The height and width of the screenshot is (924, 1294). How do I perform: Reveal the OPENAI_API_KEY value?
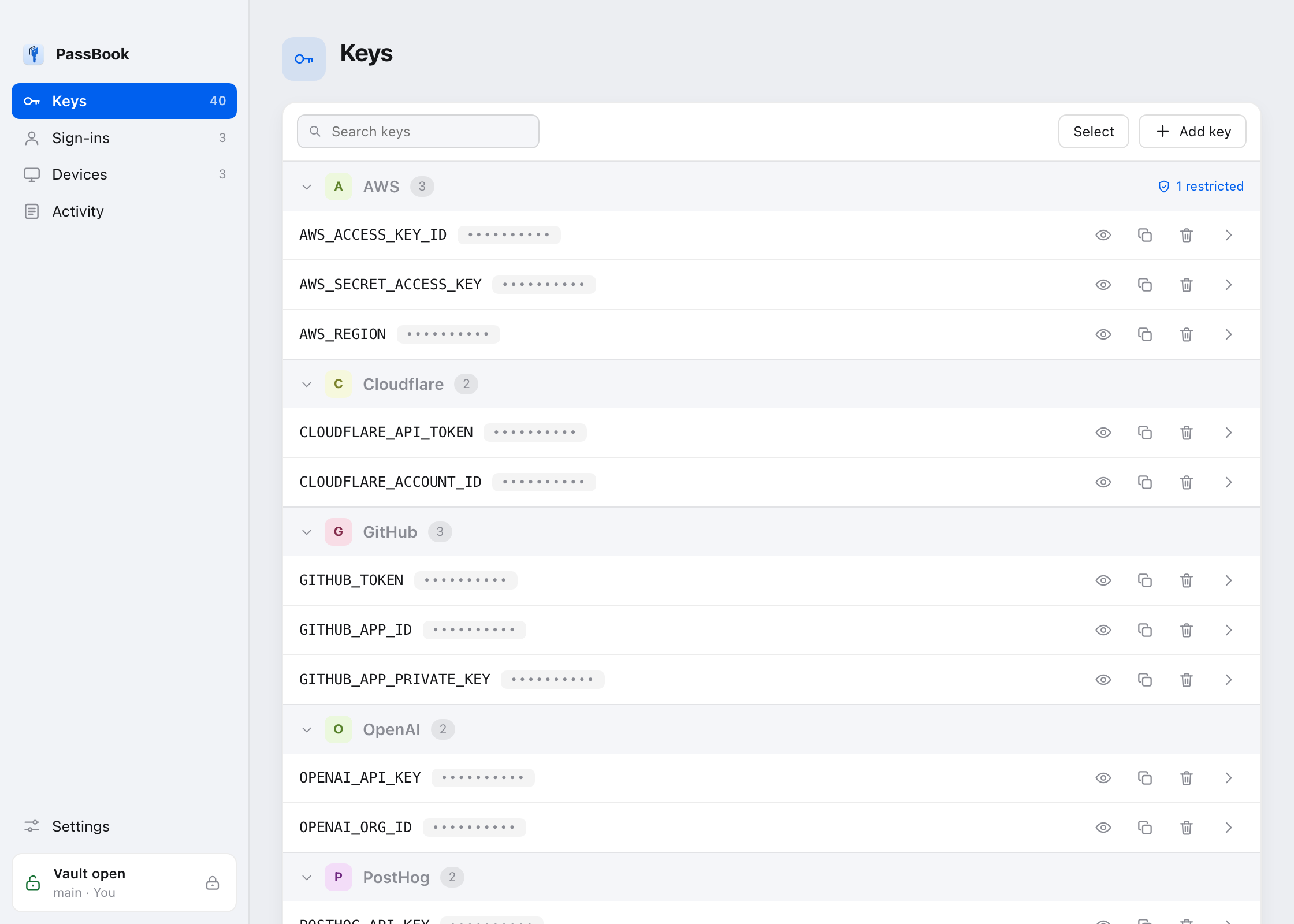[x=1103, y=778]
